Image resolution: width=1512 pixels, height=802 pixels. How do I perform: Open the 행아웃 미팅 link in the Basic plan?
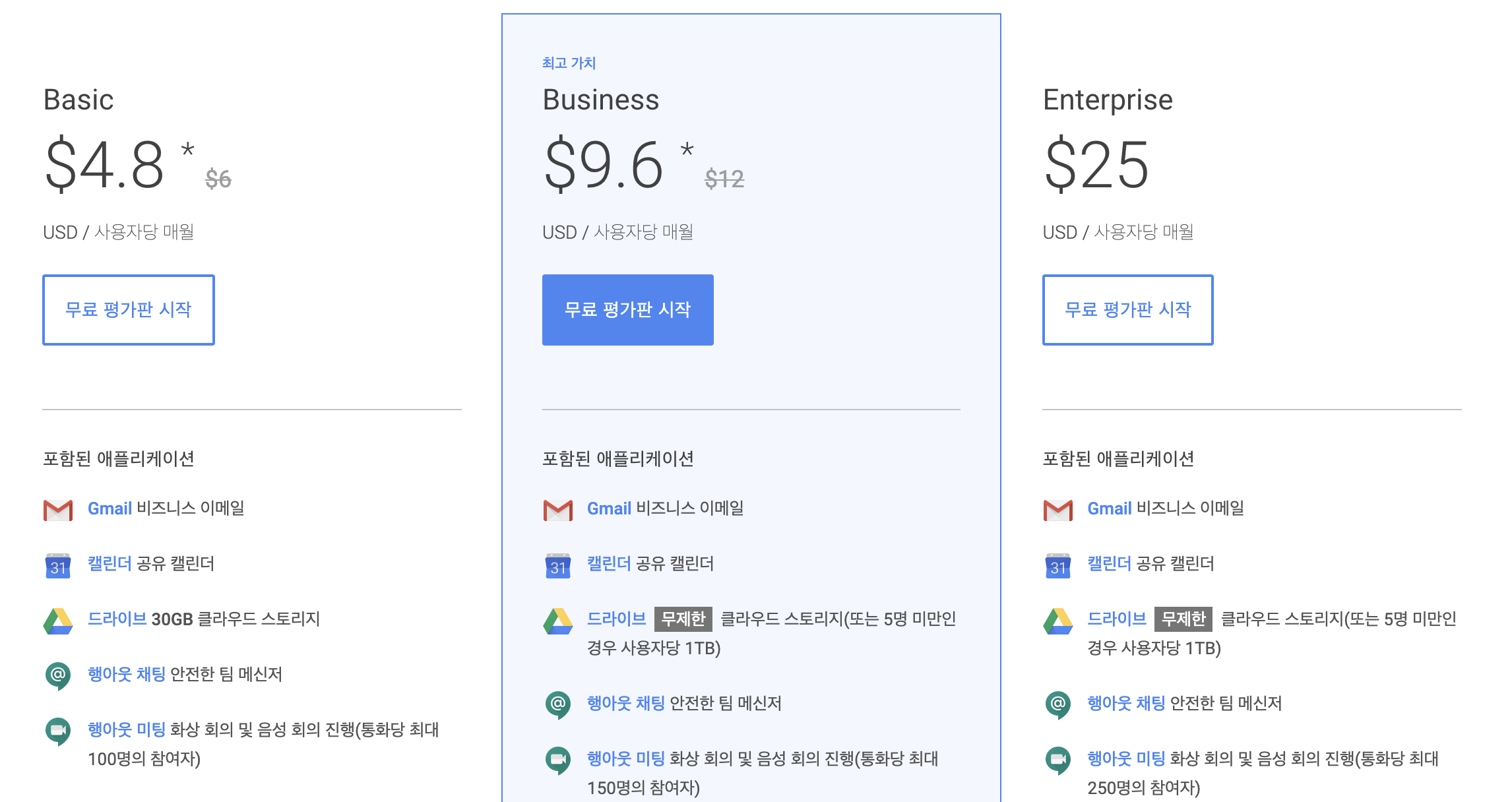pos(126,730)
